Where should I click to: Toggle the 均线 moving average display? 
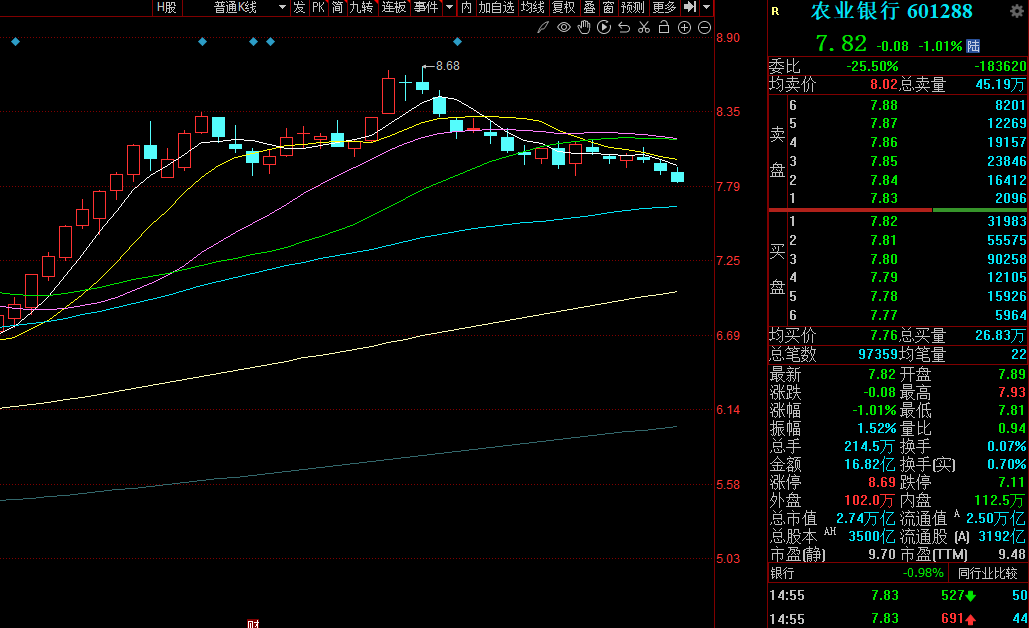tap(533, 7)
